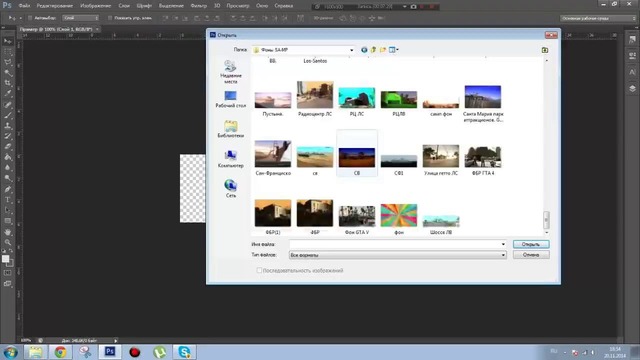Click the foreground color swatch
Image resolution: width=640 pixels, height=360 pixels.
click(x=6, y=259)
